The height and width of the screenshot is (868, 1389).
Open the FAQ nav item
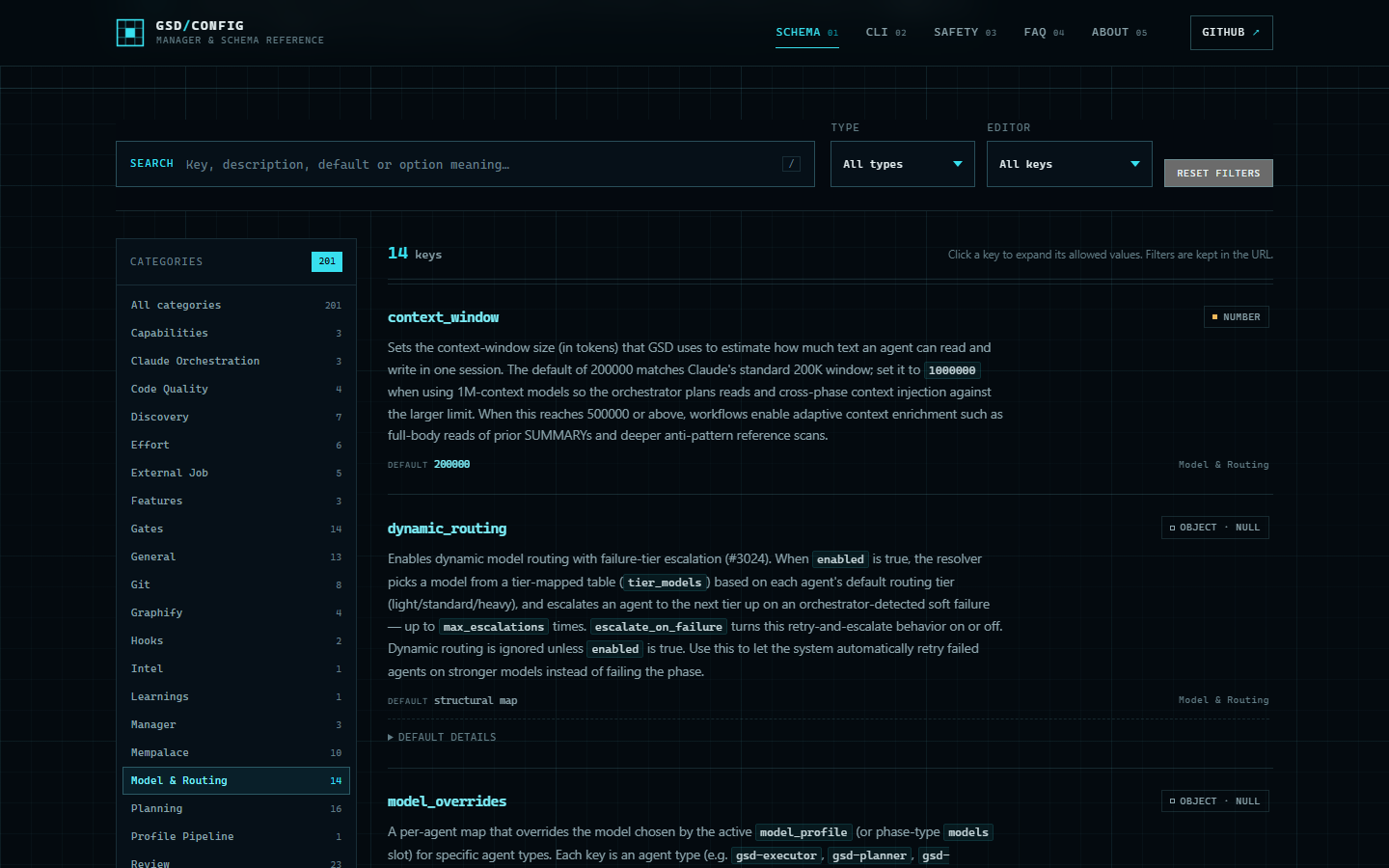1045,33
